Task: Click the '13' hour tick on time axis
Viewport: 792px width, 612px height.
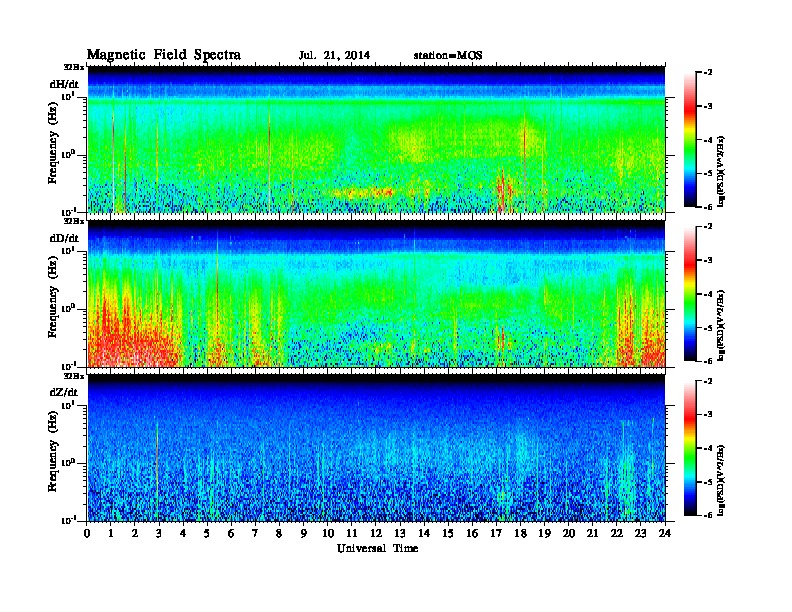Action: coord(400,534)
